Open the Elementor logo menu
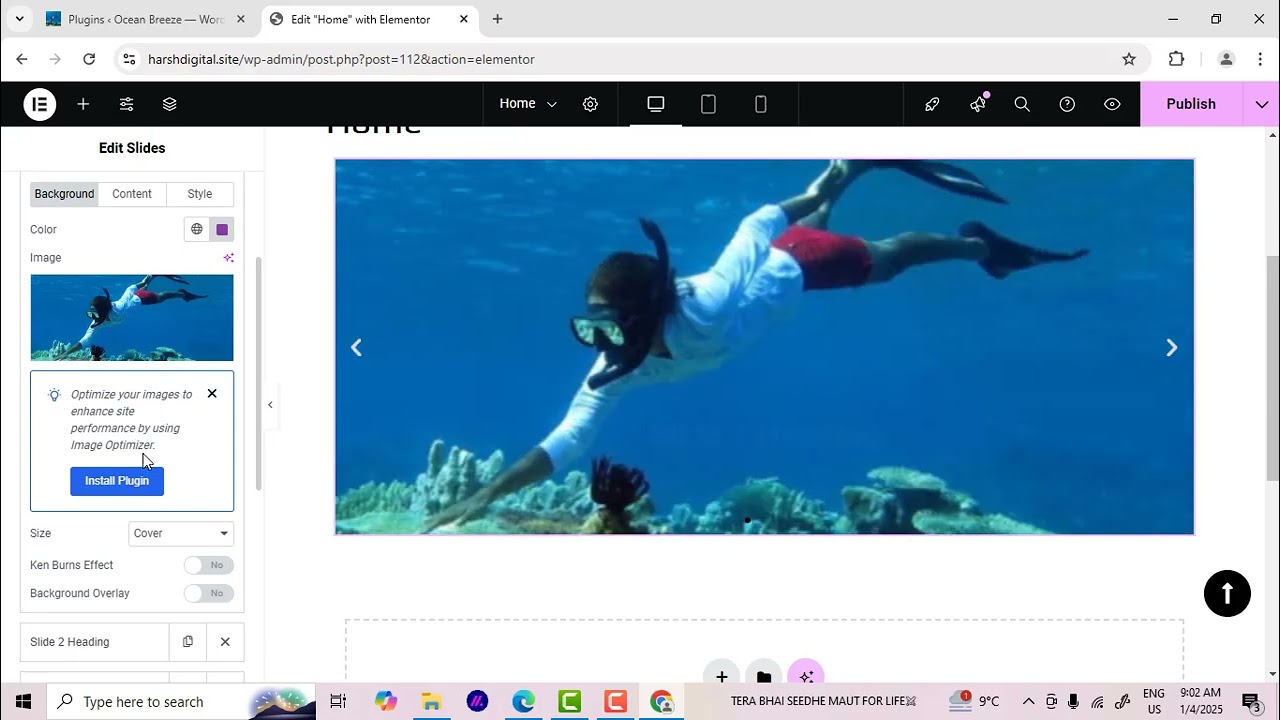Screen dimensions: 1280x720 click(40, 104)
